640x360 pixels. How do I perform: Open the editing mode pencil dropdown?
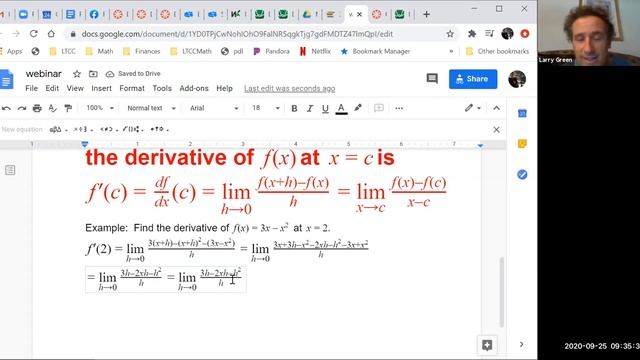point(473,108)
